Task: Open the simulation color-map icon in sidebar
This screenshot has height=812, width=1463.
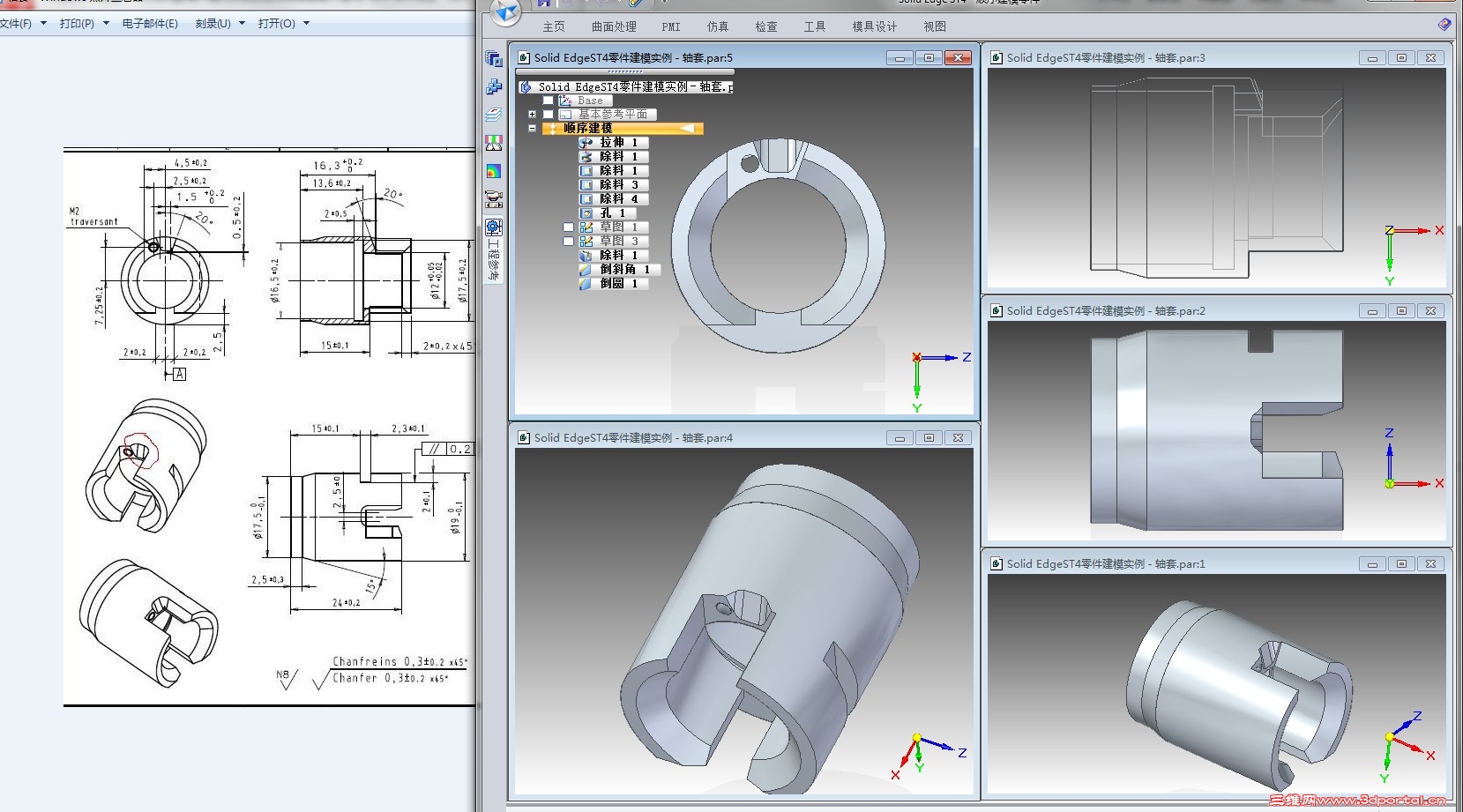Action: 494,171
